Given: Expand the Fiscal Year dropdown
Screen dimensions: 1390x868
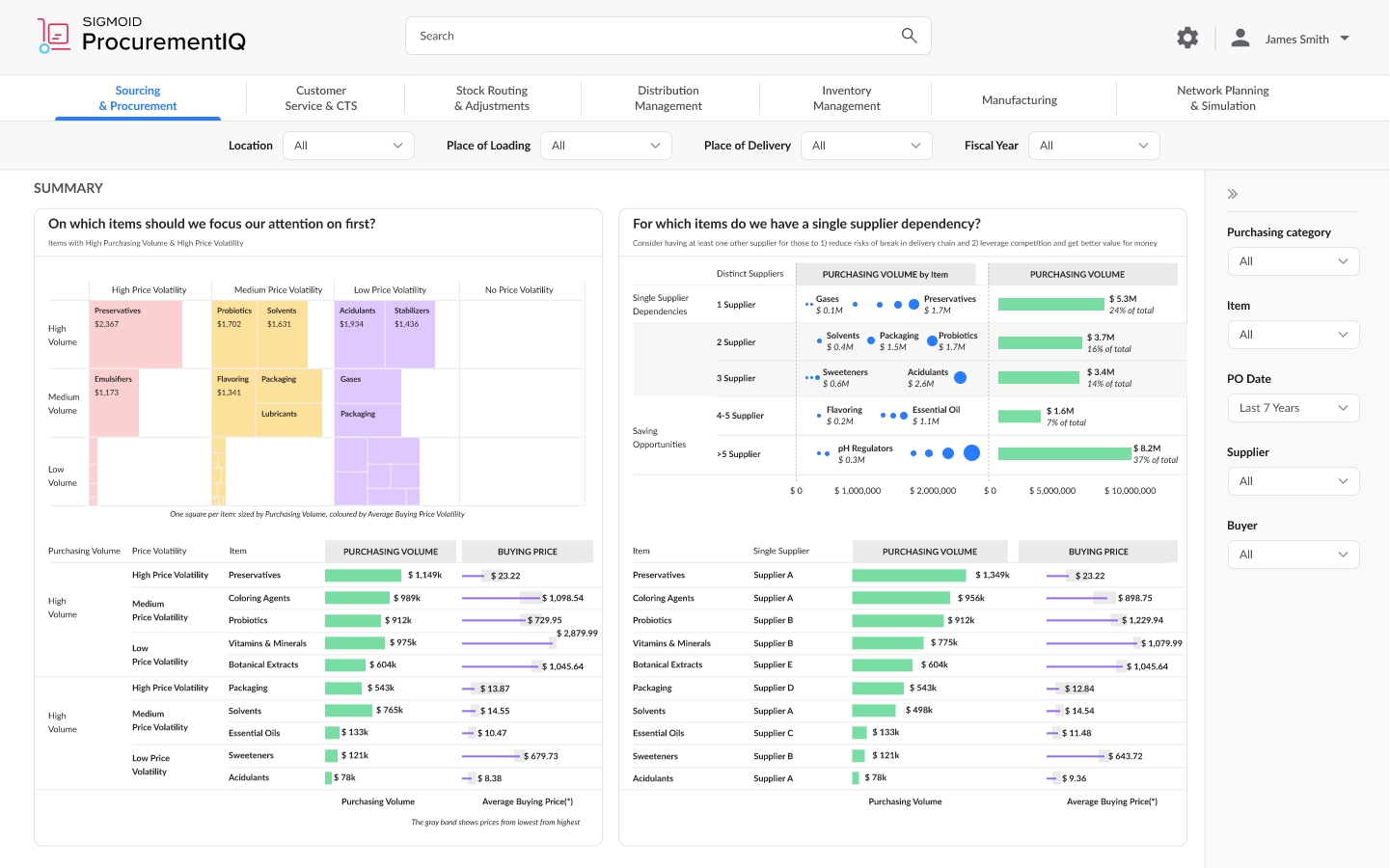Looking at the screenshot, I should tap(1094, 146).
